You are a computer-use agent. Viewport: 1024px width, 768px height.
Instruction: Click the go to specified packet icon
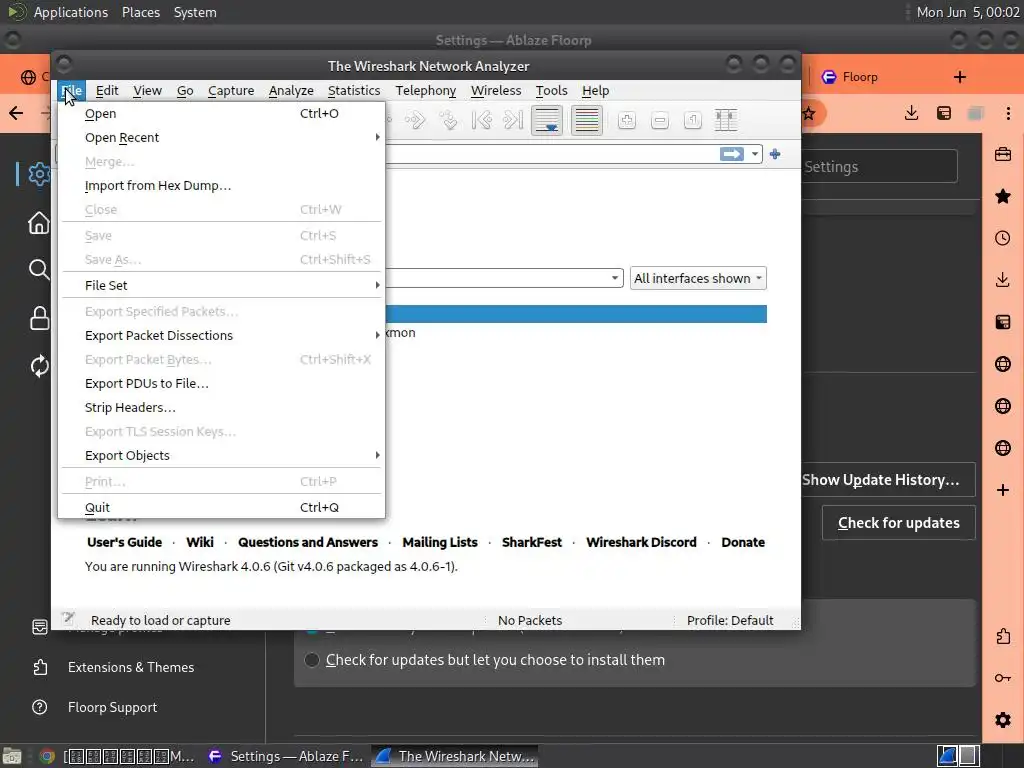pyautogui.click(x=448, y=120)
